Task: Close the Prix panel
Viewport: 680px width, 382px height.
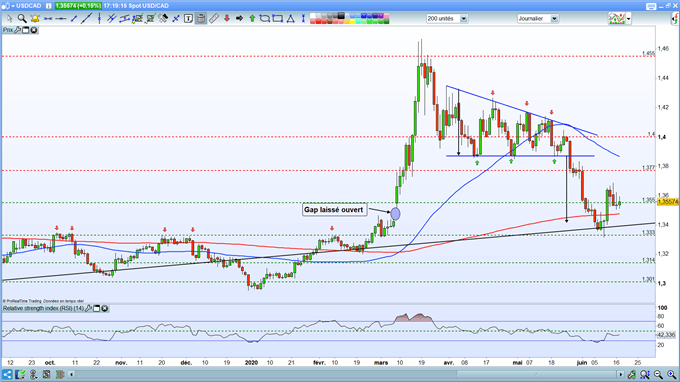Action: pyautogui.click(x=33, y=30)
